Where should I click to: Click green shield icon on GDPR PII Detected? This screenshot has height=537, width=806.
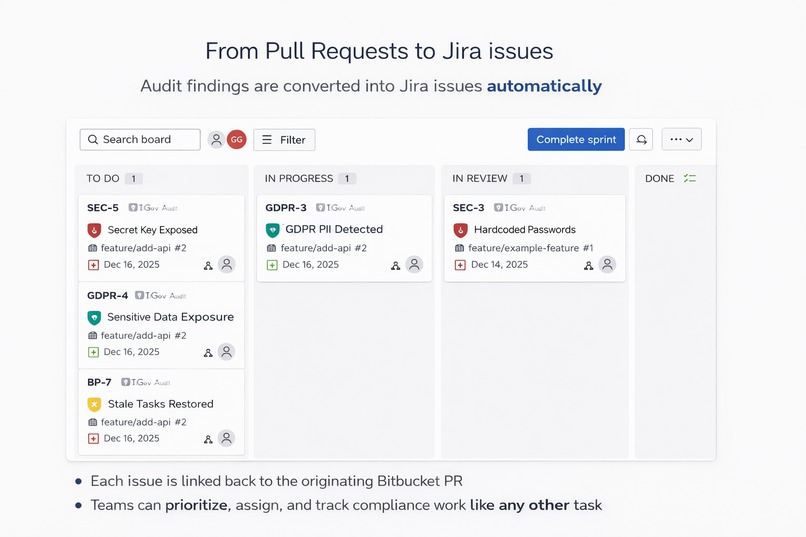click(272, 230)
